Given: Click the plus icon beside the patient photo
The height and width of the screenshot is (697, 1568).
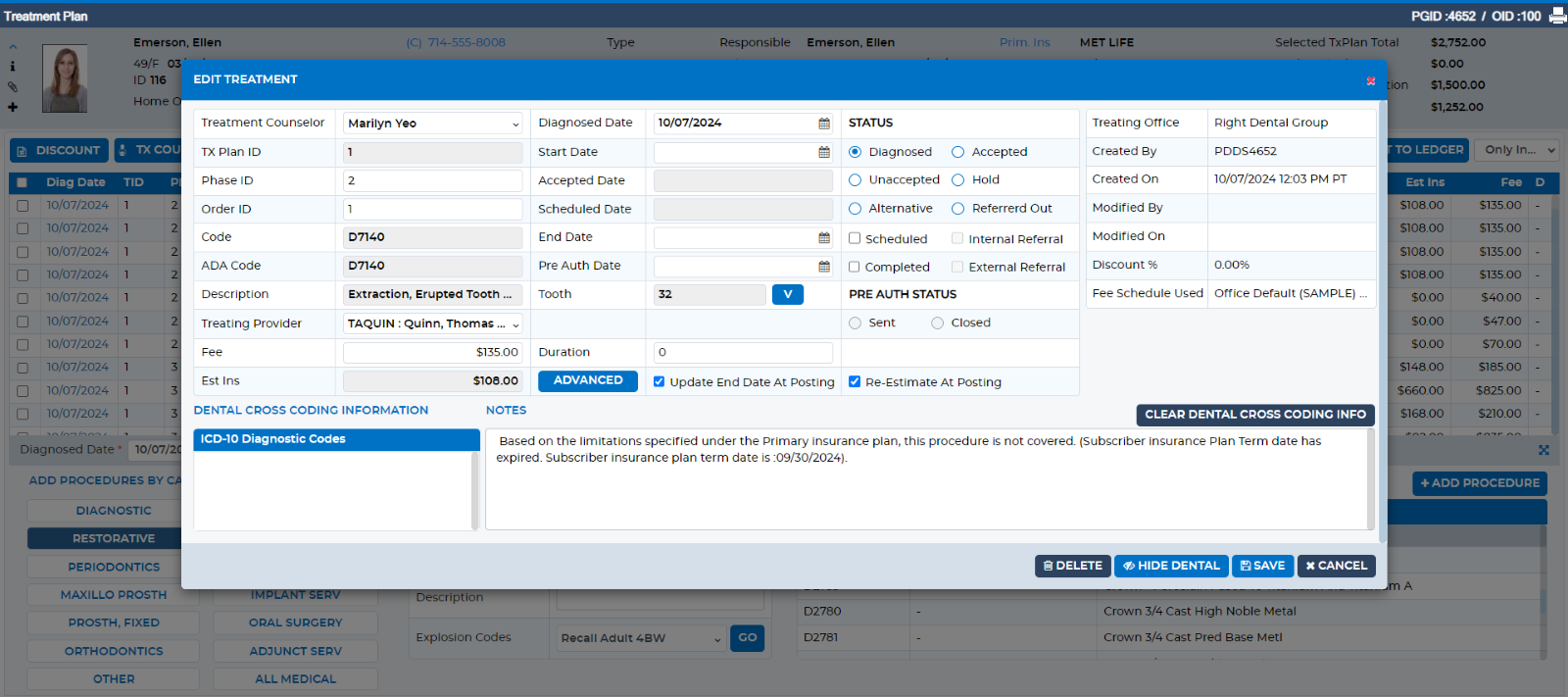Looking at the screenshot, I should [x=13, y=107].
